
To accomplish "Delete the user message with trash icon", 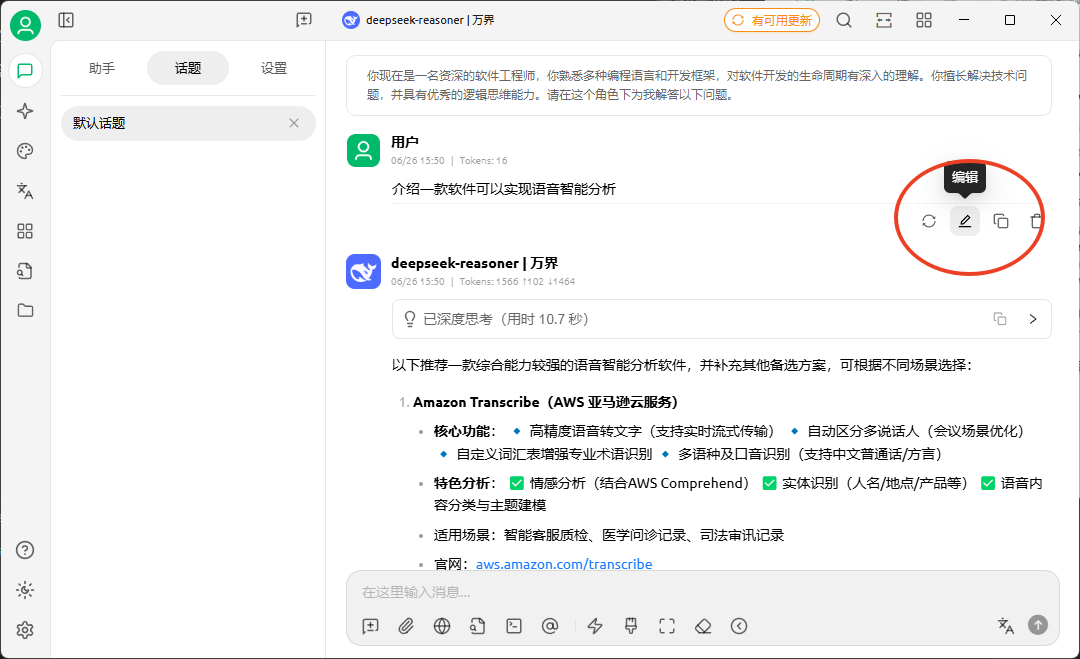I will 1036,221.
